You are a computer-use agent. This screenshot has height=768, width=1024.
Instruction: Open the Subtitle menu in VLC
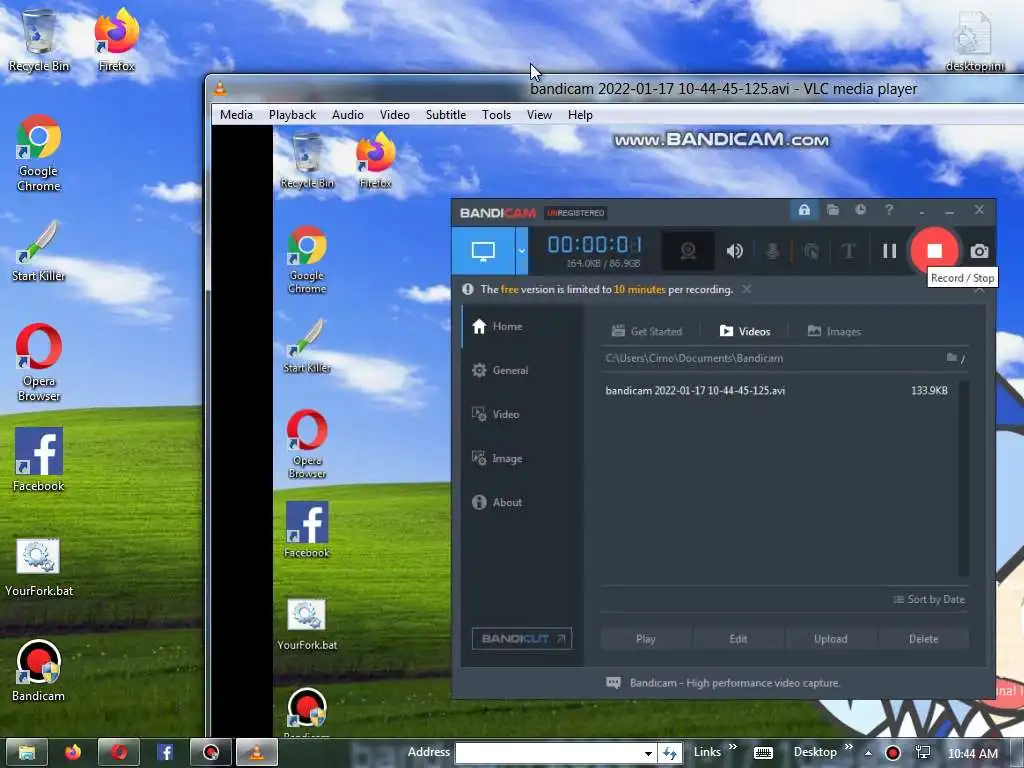click(x=445, y=115)
